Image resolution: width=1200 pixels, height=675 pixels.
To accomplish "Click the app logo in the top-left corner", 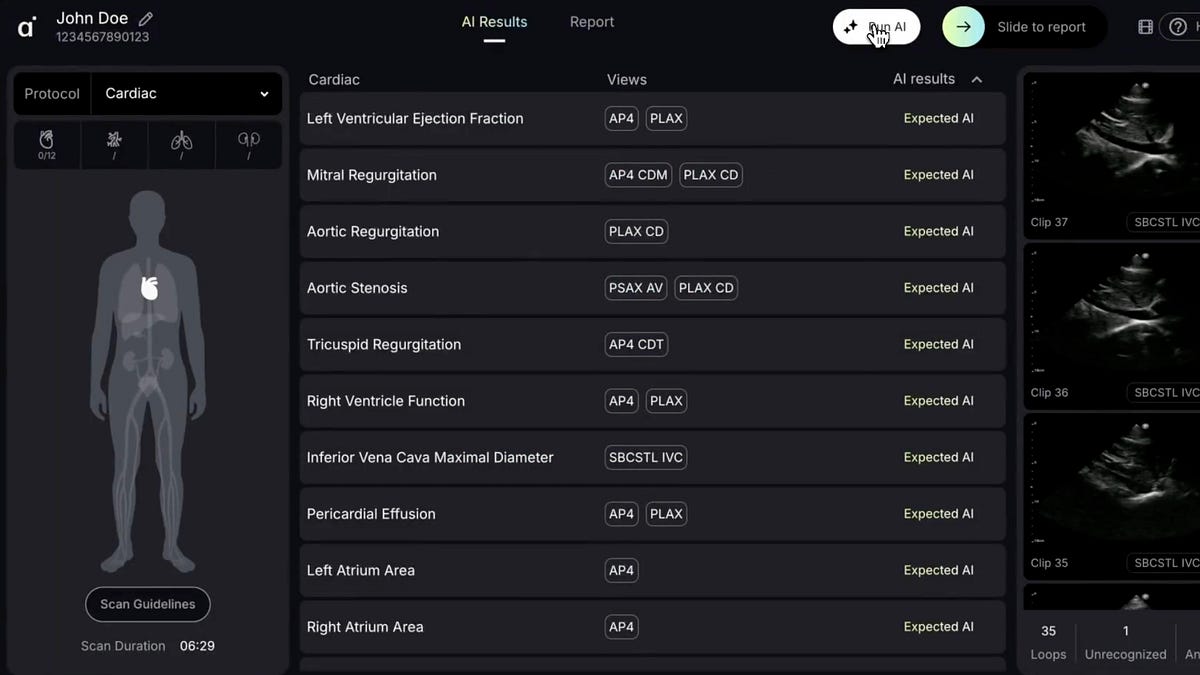I will coord(27,27).
